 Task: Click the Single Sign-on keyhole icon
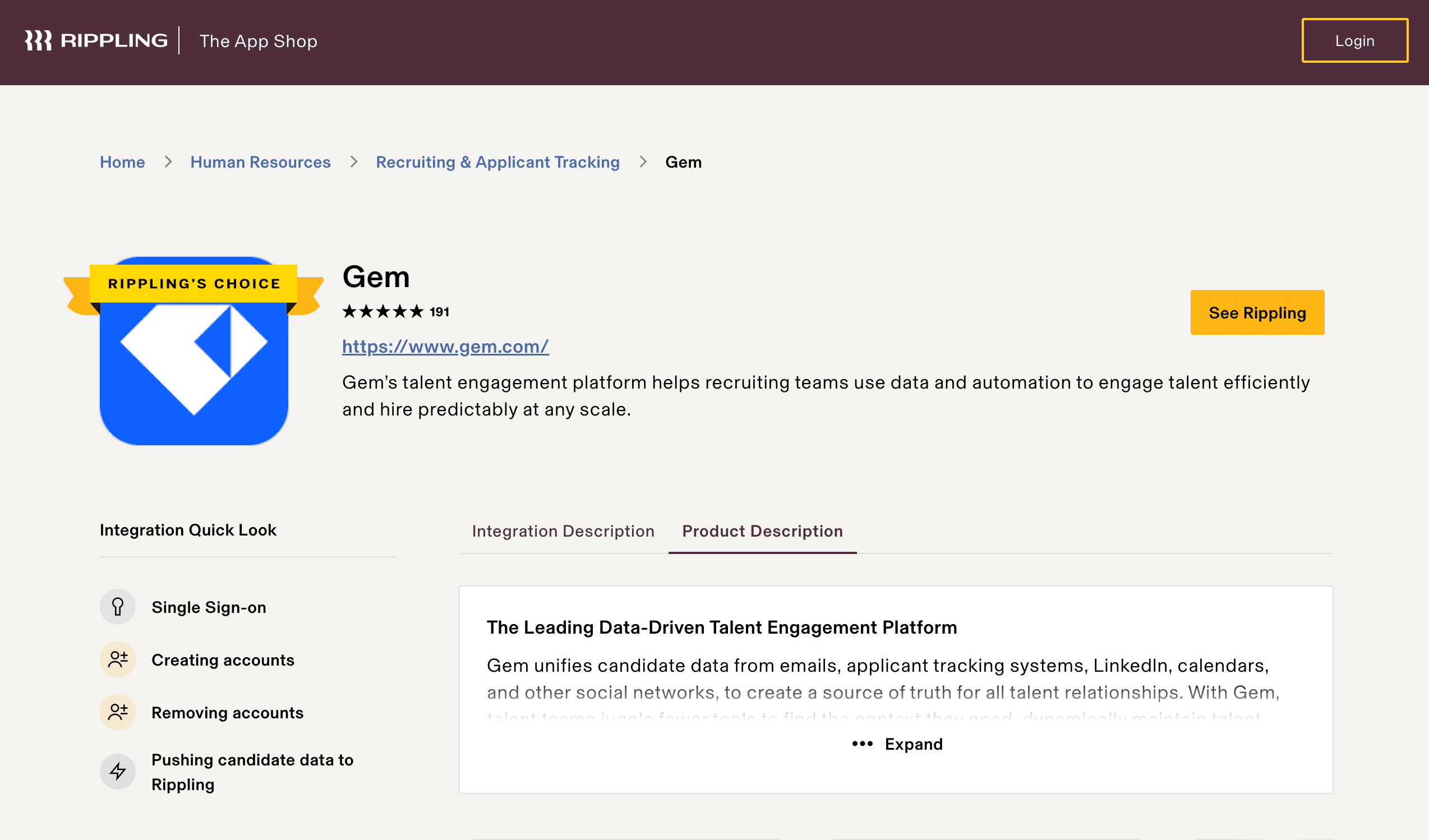pyautogui.click(x=117, y=607)
